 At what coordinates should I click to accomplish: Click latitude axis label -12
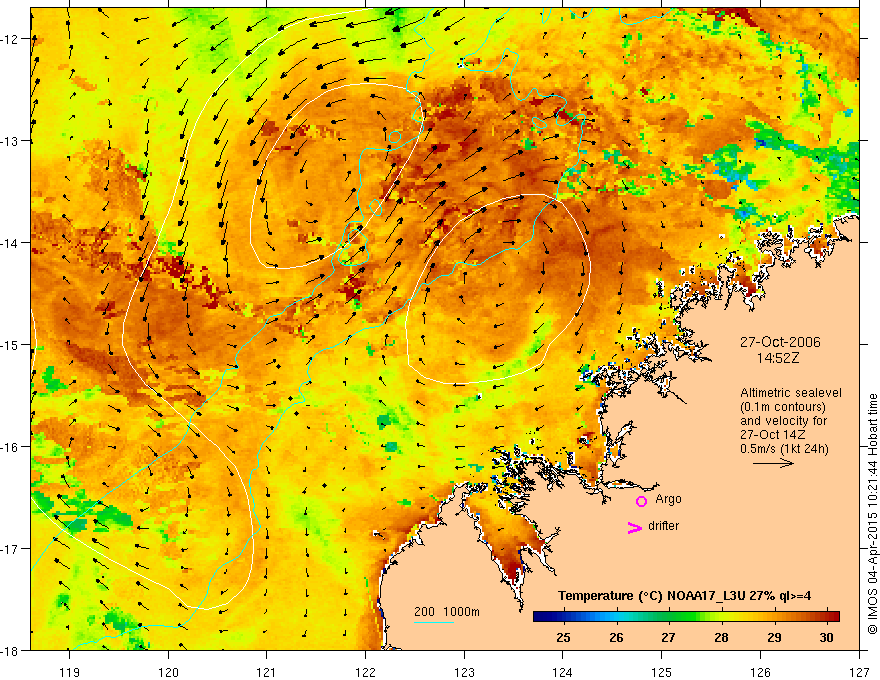coord(10,39)
